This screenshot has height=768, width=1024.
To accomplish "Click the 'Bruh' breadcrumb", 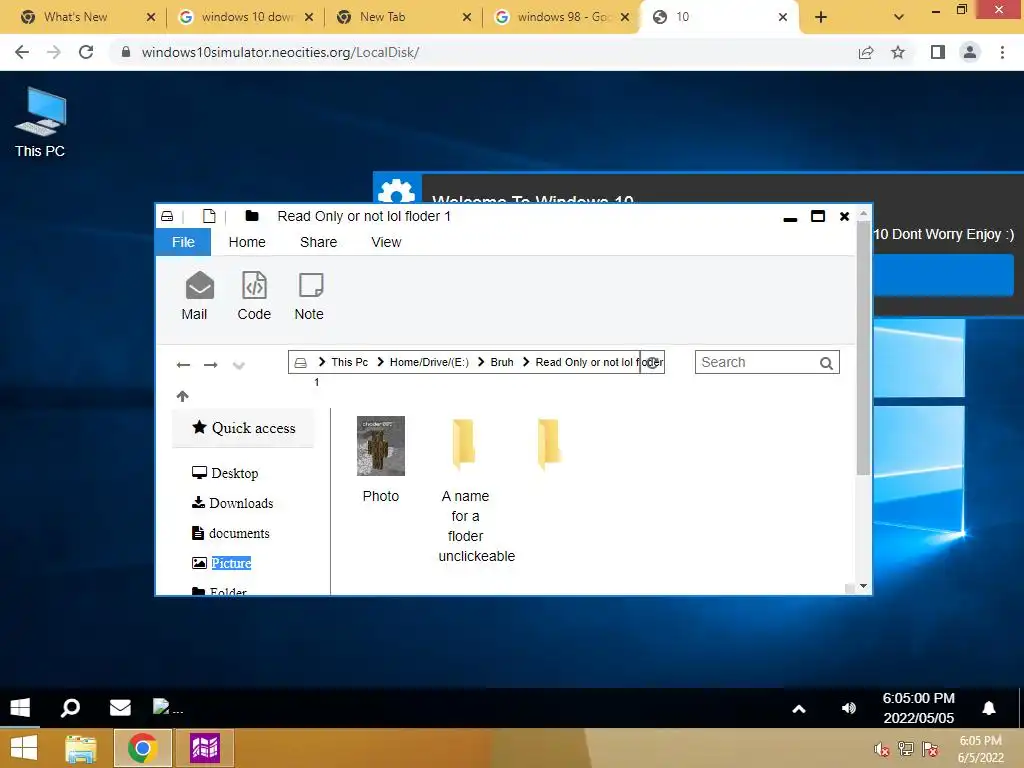I will 502,362.
